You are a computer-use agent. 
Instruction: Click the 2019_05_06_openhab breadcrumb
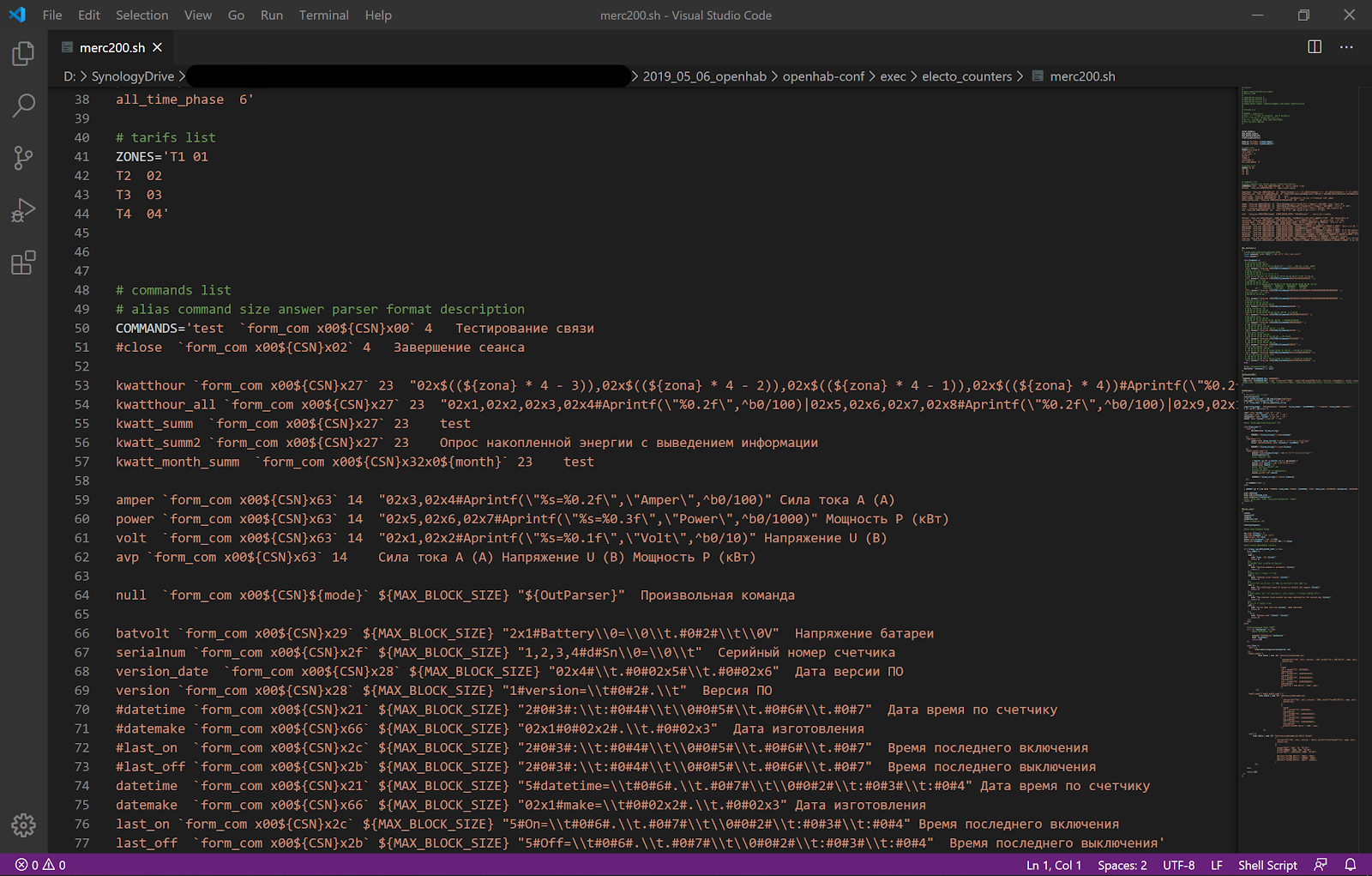coord(705,76)
